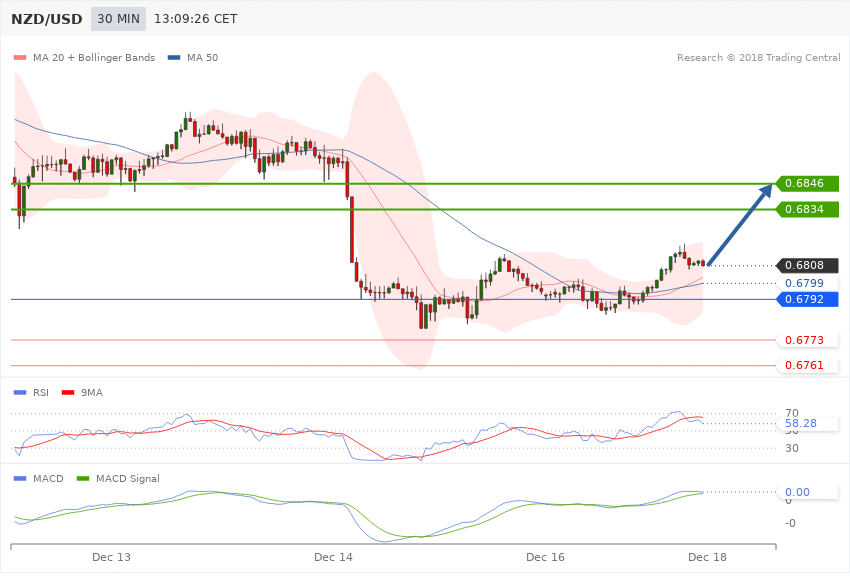Image resolution: width=850 pixels, height=576 pixels.
Task: Click the MACD Signal legend label
Action: (x=128, y=478)
